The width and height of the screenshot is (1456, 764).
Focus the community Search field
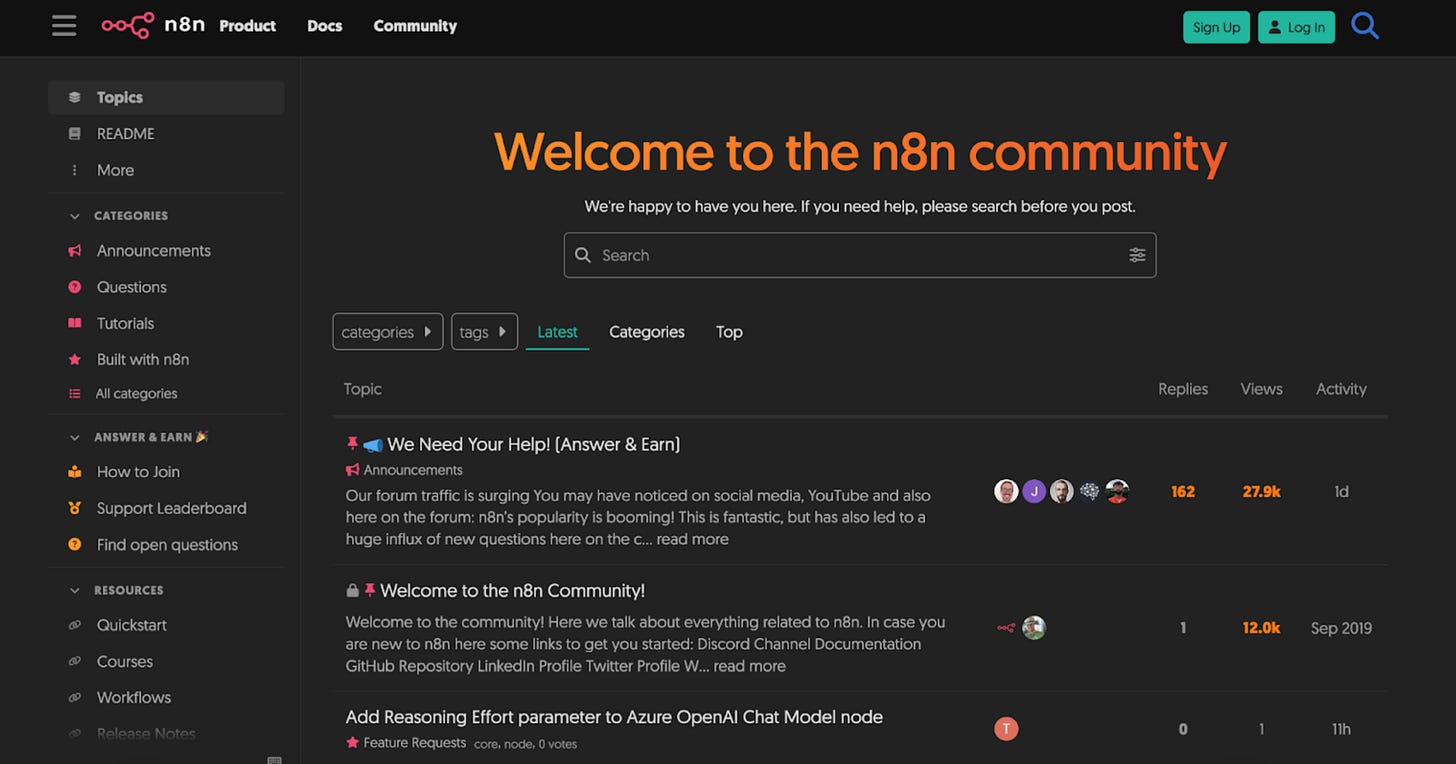point(860,255)
